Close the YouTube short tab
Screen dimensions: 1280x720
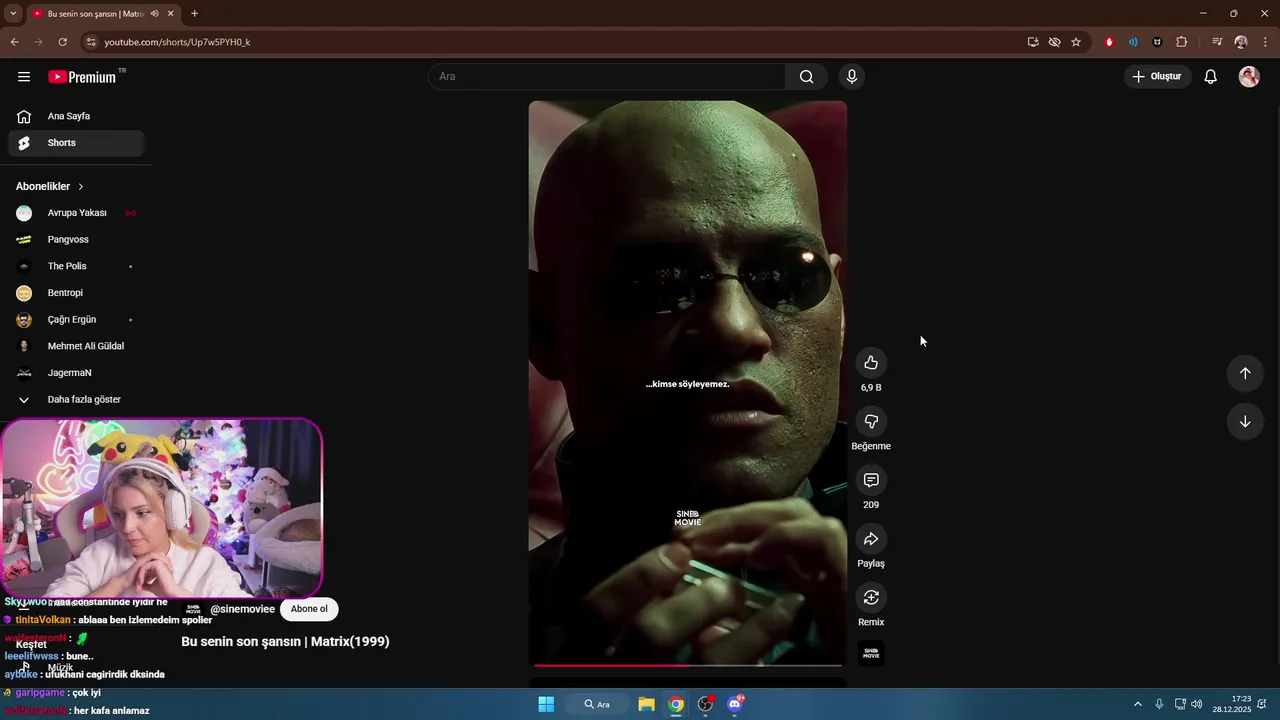coord(169,13)
